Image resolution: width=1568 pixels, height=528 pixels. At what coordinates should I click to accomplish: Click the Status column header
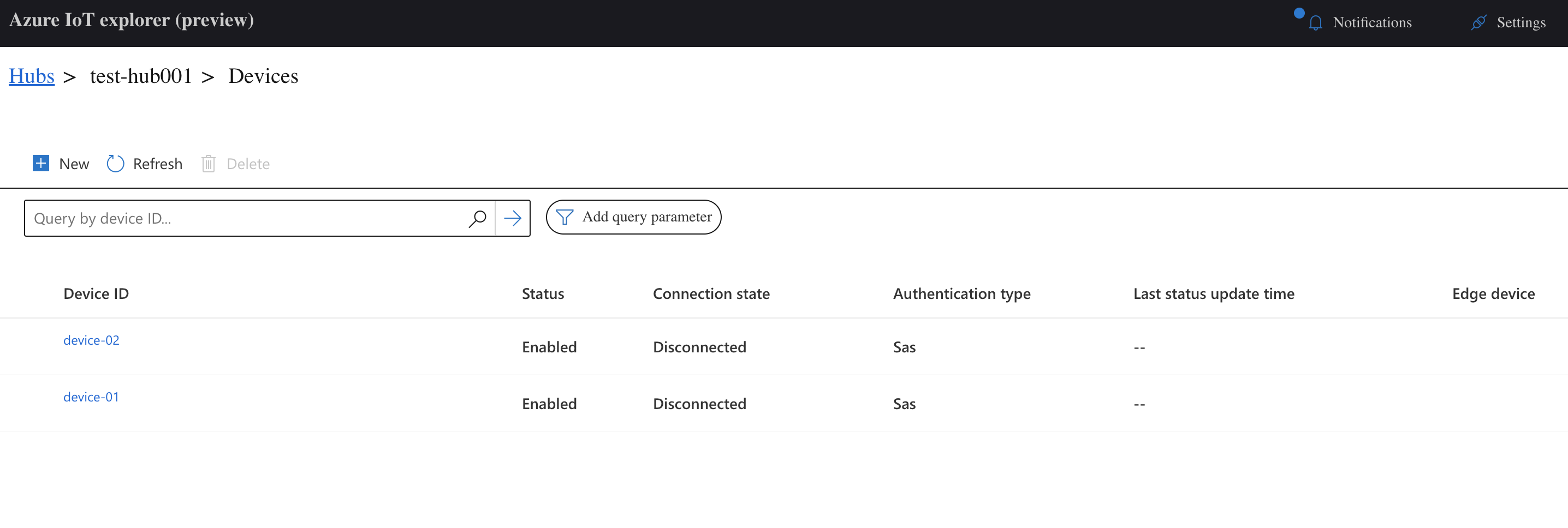543,294
